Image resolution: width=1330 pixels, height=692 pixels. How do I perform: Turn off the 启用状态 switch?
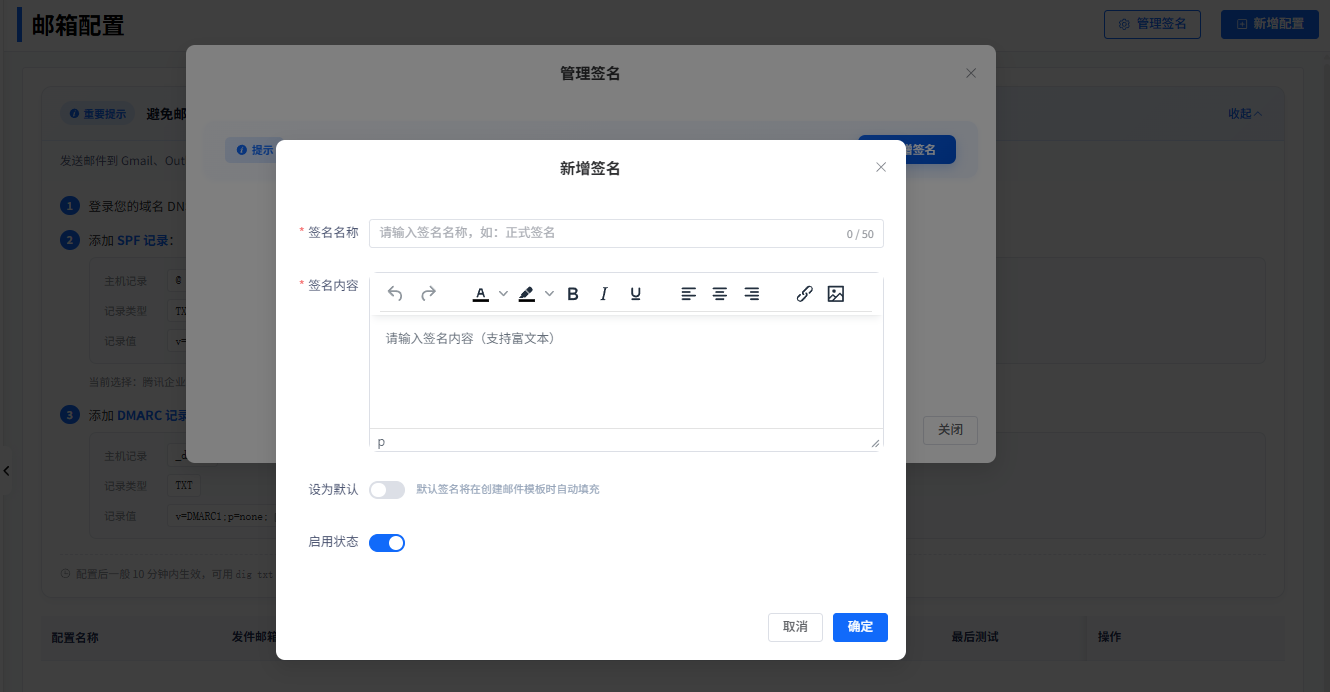click(x=387, y=543)
